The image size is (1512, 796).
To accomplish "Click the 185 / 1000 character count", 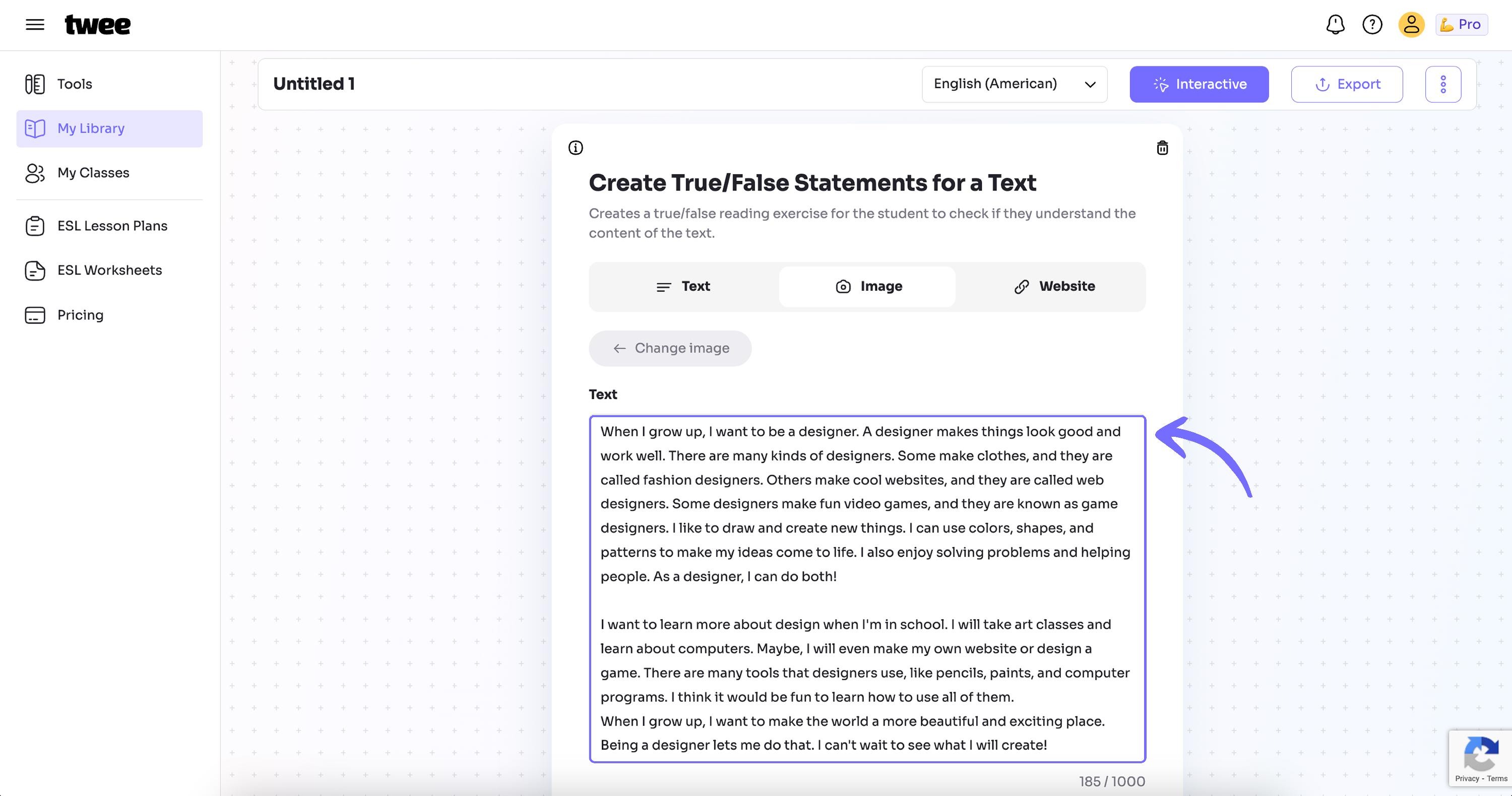I will pyautogui.click(x=1112, y=781).
